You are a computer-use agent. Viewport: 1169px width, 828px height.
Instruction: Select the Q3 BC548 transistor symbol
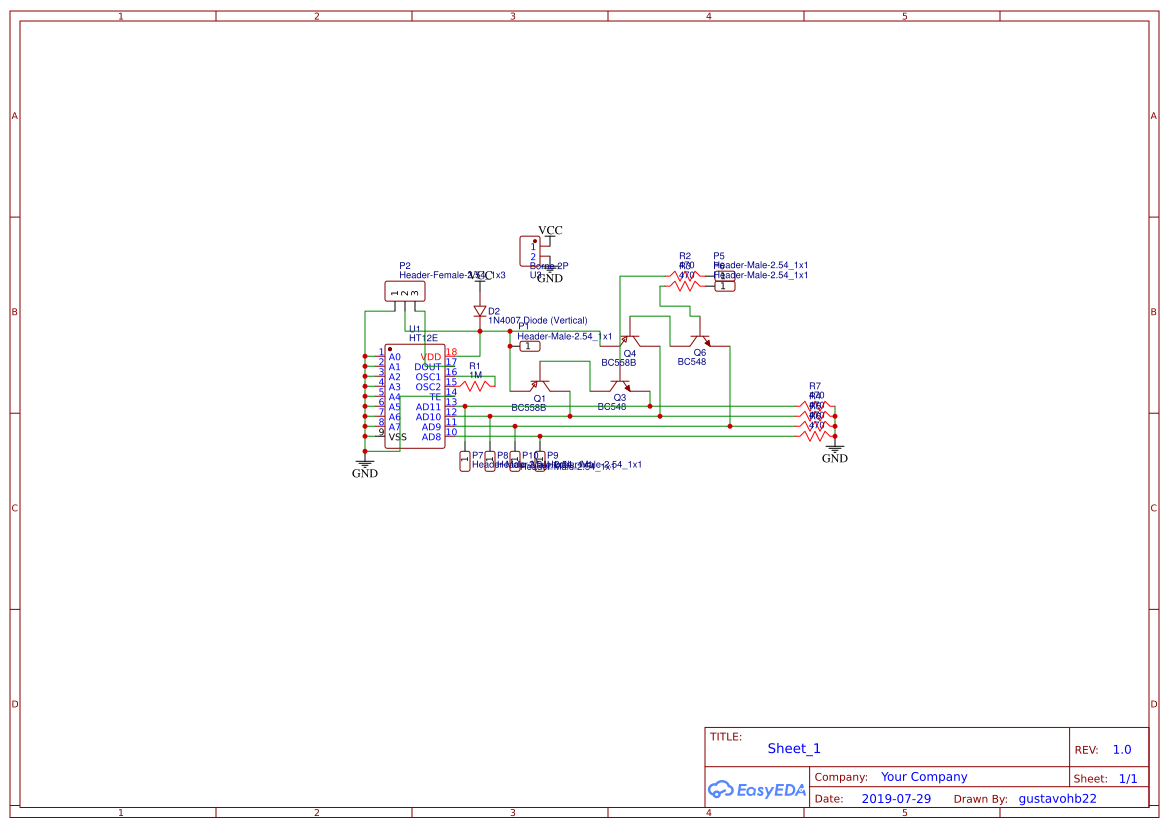[x=619, y=385]
